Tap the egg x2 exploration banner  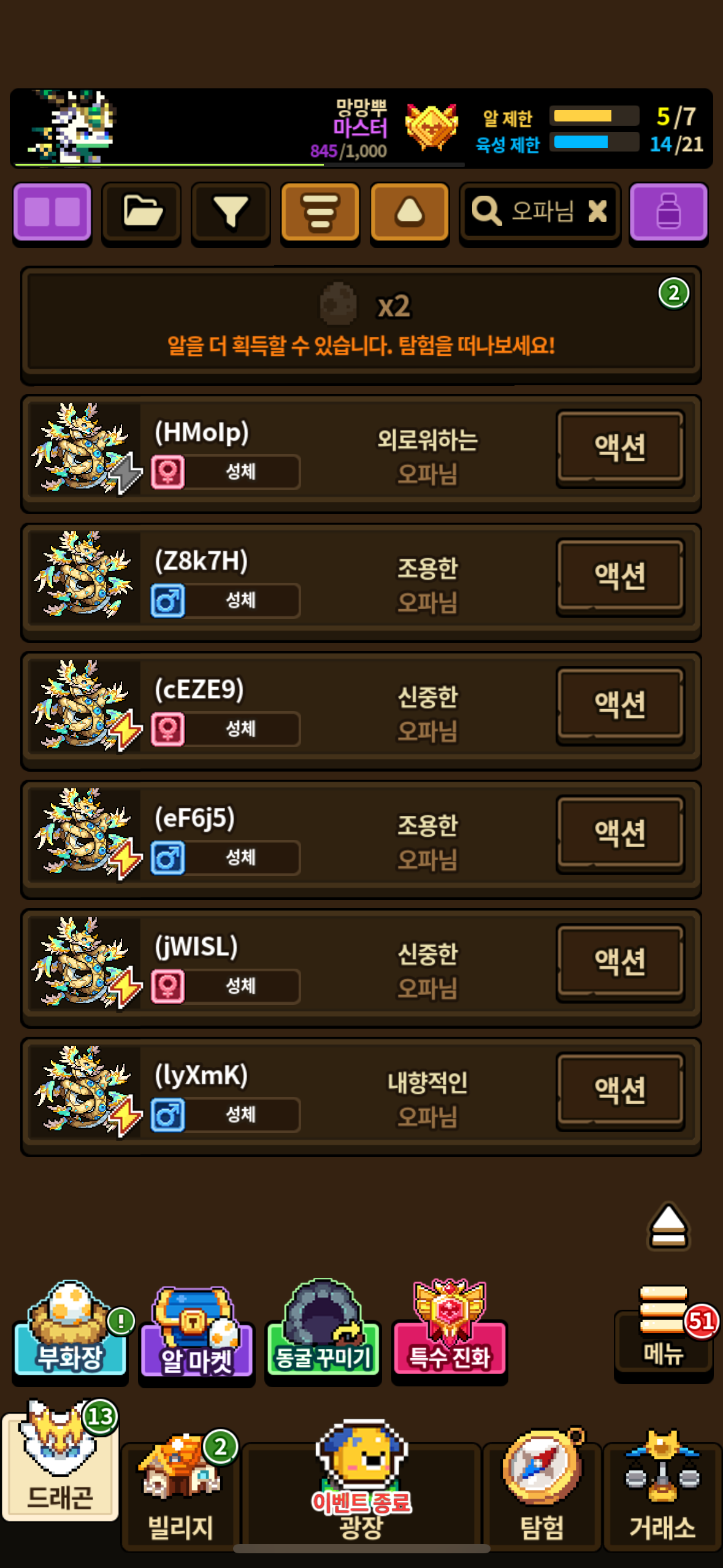tap(361, 325)
